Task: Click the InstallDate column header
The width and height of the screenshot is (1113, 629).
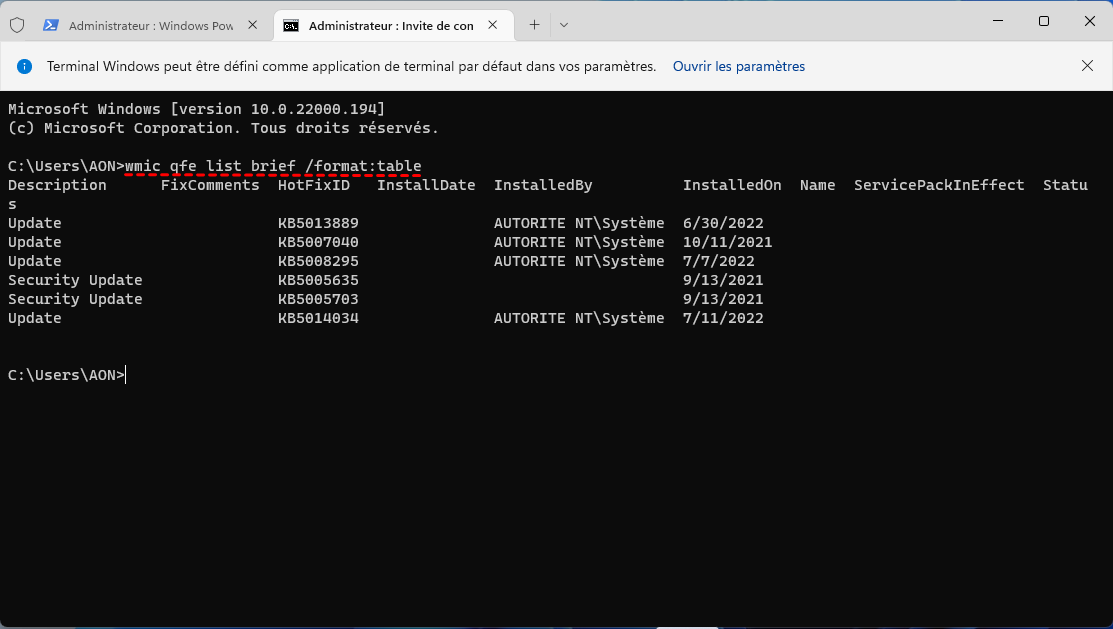Action: point(426,185)
